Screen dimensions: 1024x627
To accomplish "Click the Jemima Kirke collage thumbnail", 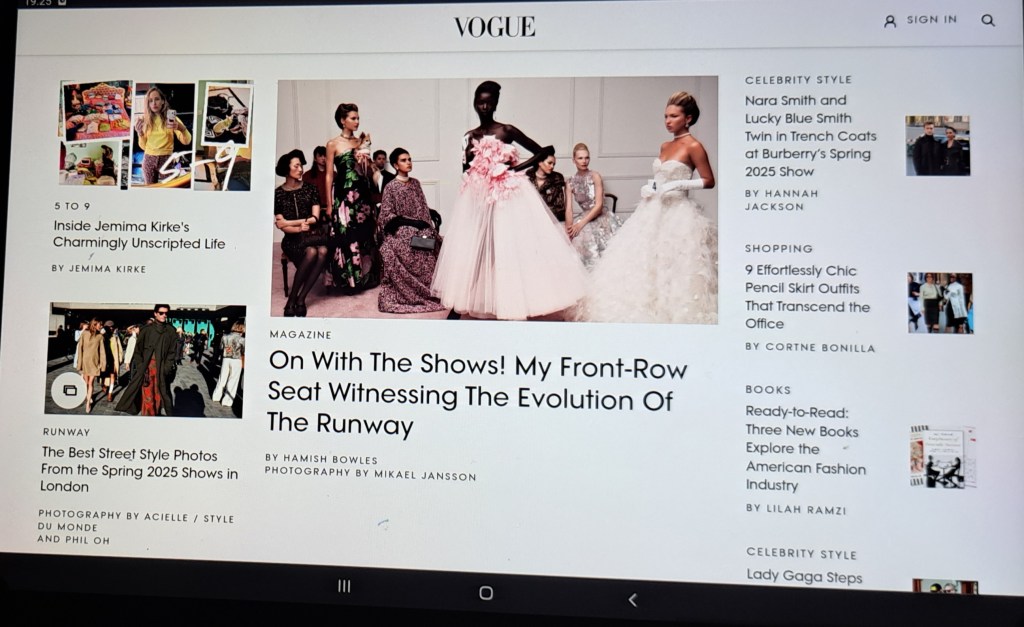I will 156,136.
